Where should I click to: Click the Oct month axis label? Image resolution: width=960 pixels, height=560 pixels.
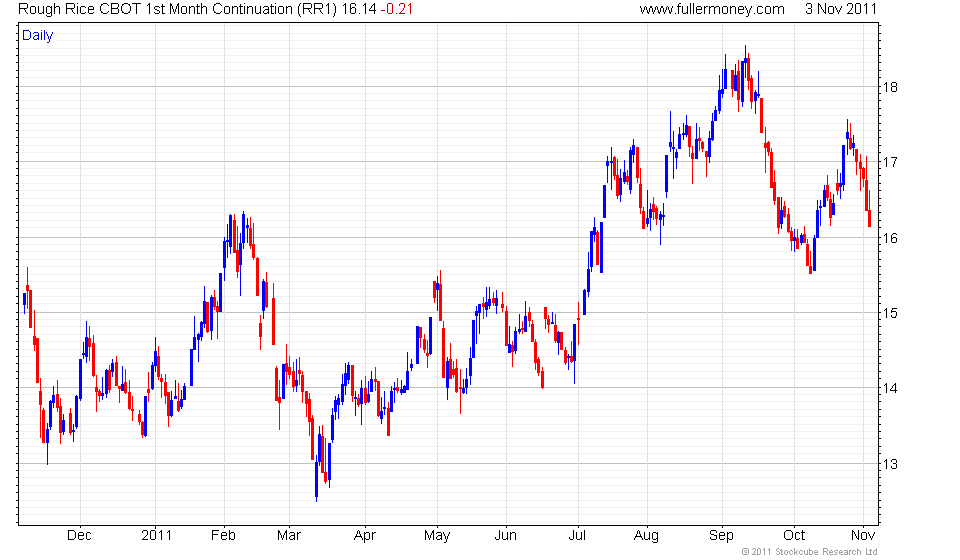[794, 536]
